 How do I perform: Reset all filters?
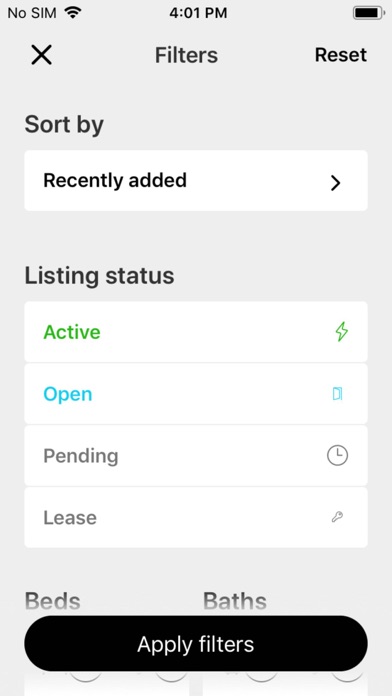[341, 55]
